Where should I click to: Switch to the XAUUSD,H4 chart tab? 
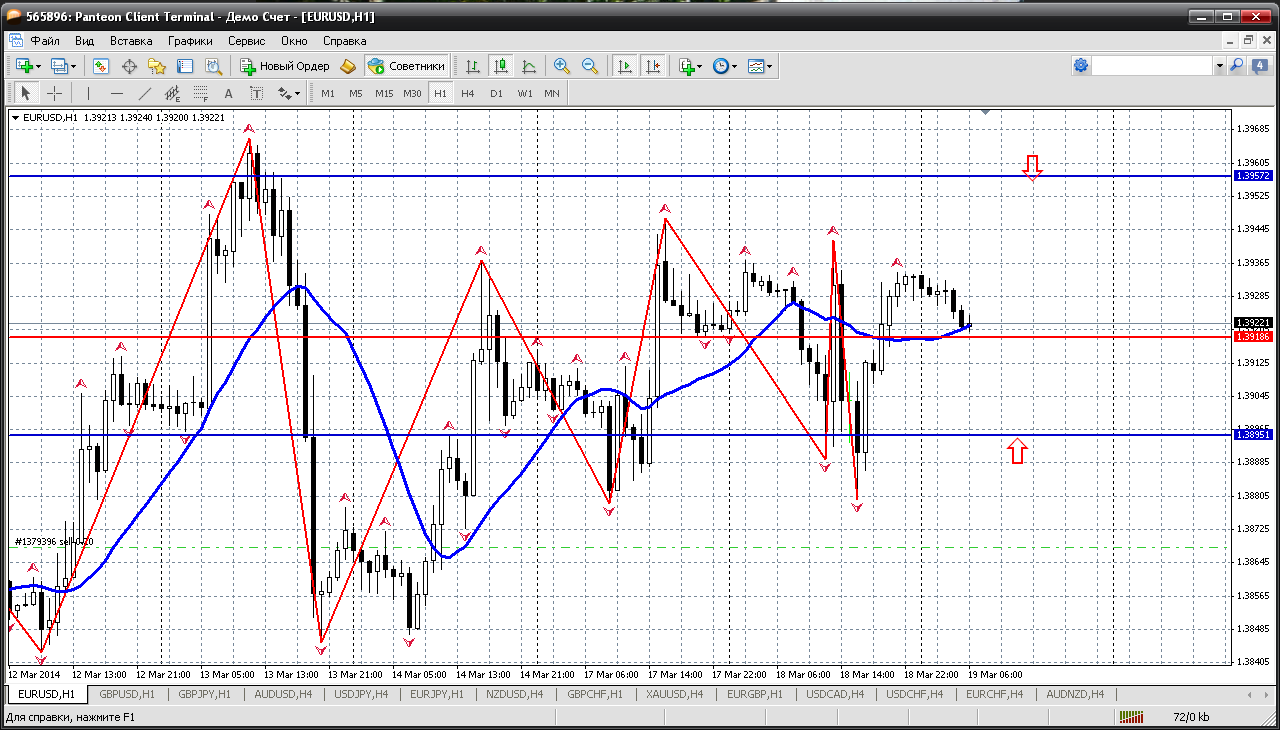coord(673,694)
